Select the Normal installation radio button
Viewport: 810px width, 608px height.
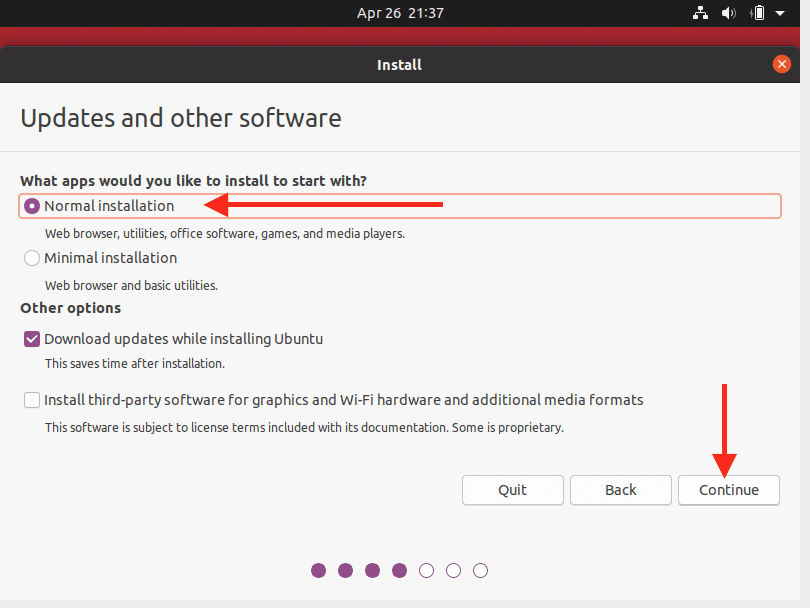click(x=32, y=206)
